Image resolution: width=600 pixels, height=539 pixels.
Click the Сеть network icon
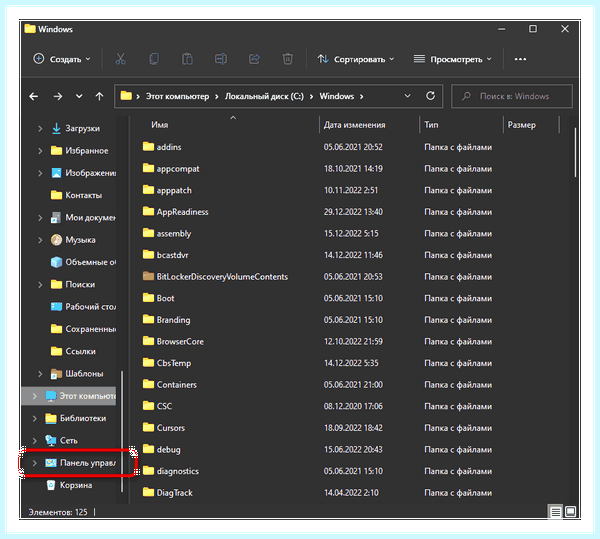(51, 440)
